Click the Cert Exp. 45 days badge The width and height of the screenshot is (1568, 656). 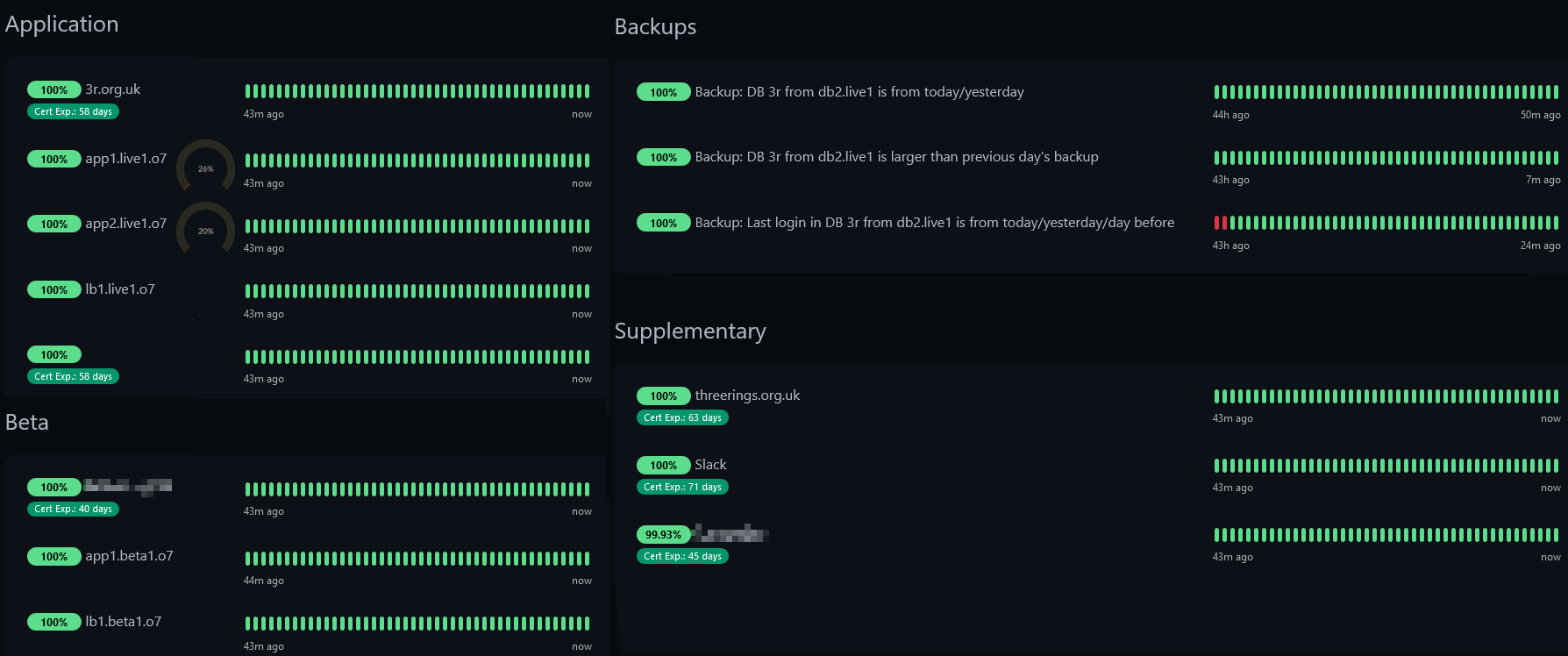coord(682,556)
